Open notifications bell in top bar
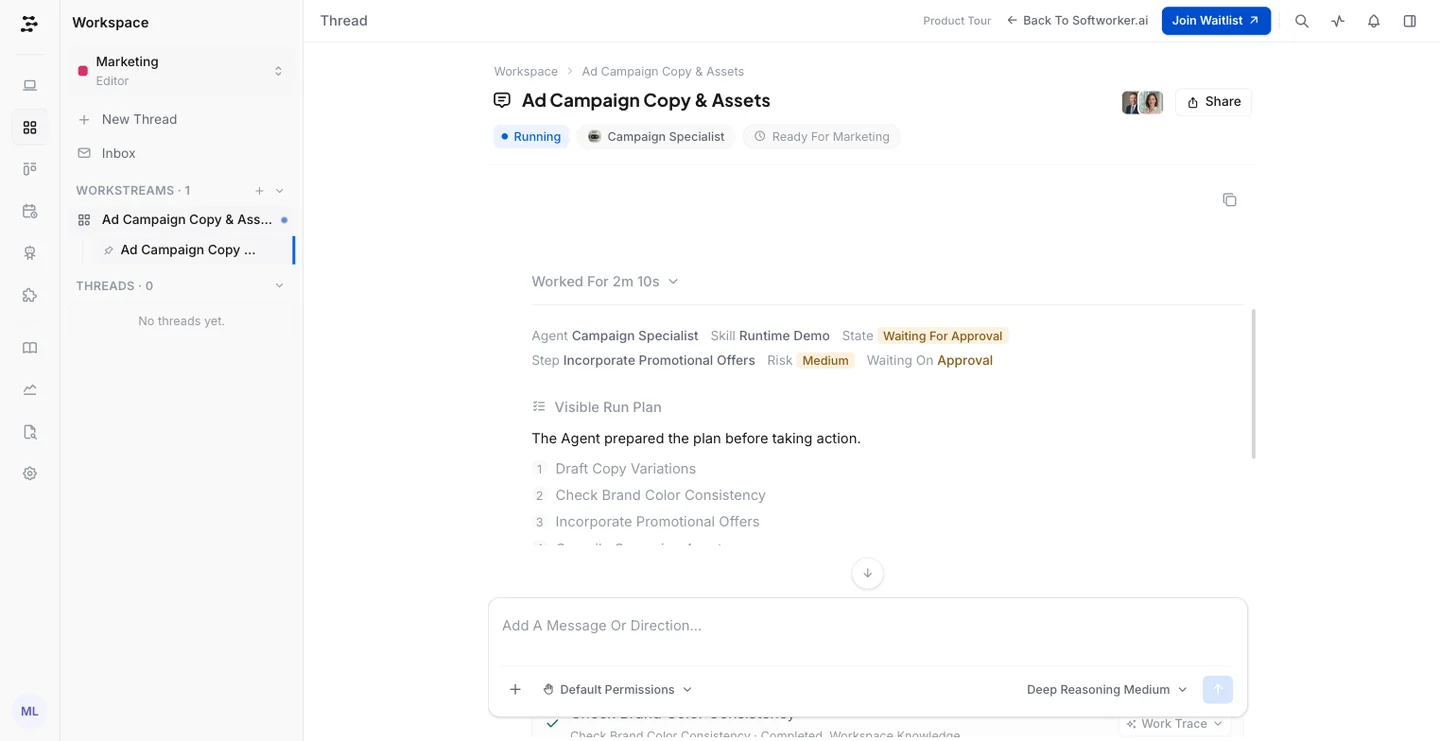 point(1374,21)
